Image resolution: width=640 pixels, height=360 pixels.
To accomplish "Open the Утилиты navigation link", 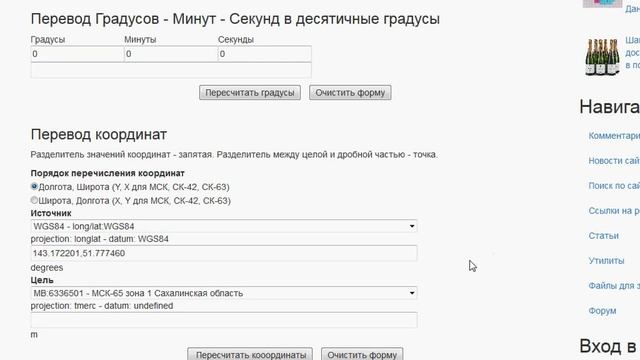I will tap(606, 260).
